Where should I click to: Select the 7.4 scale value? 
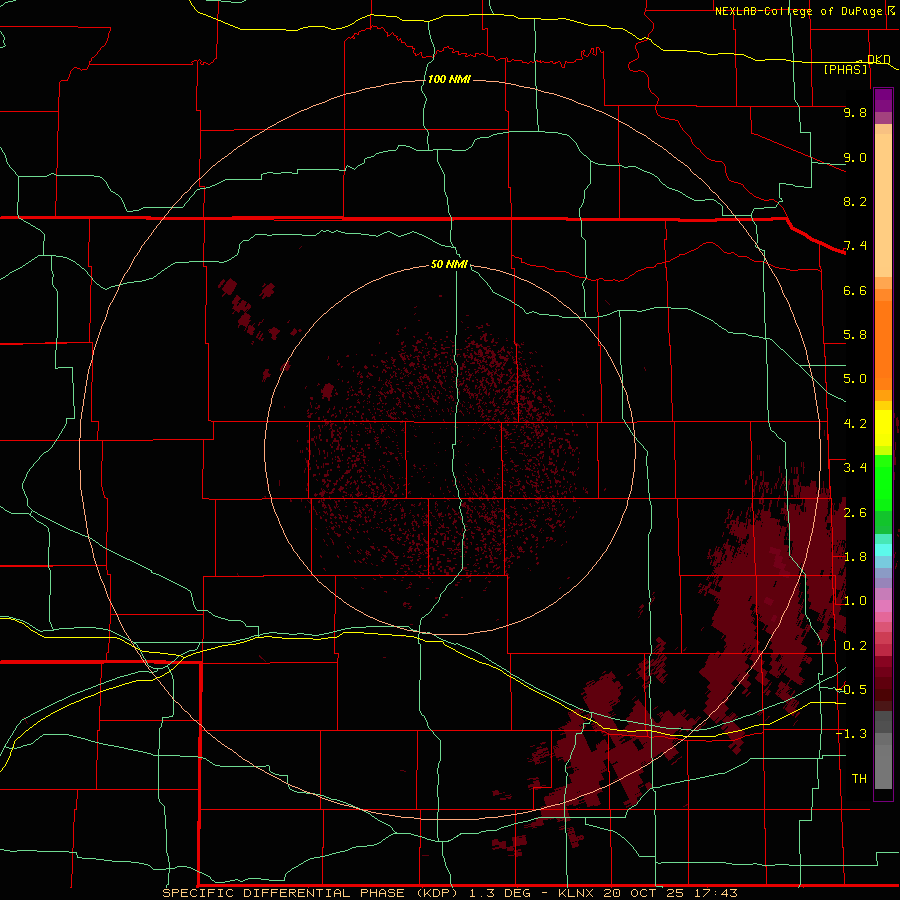tap(855, 246)
